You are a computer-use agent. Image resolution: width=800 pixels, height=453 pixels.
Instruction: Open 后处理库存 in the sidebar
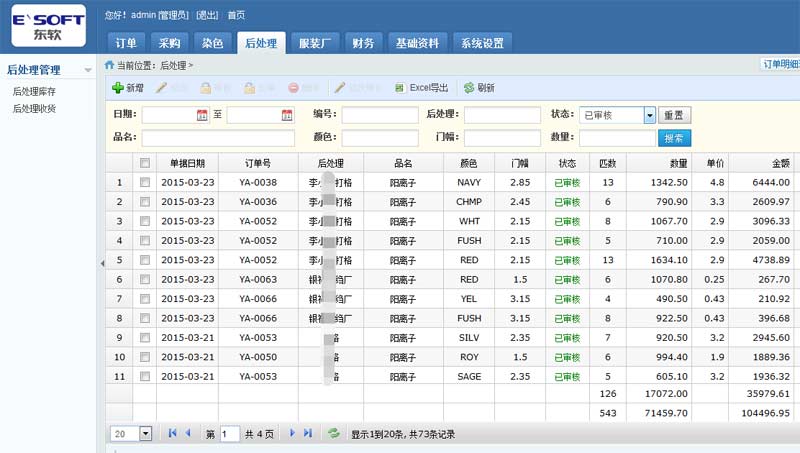34,91
